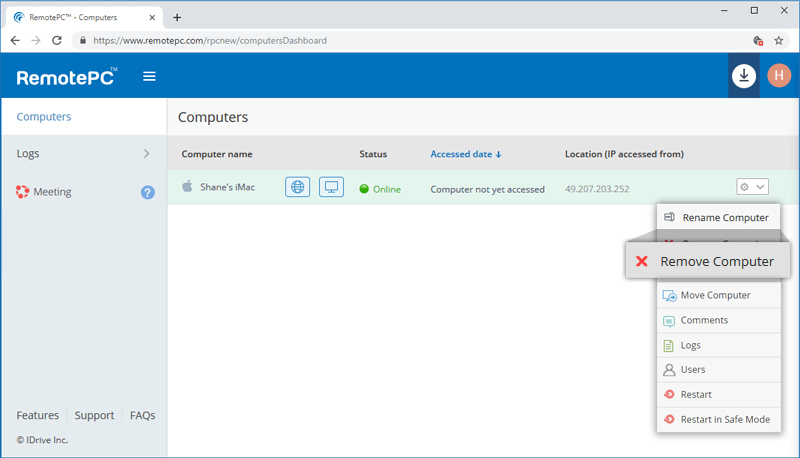Click the lock icon in the address bar
This screenshot has height=458, width=800.
pos(83,40)
